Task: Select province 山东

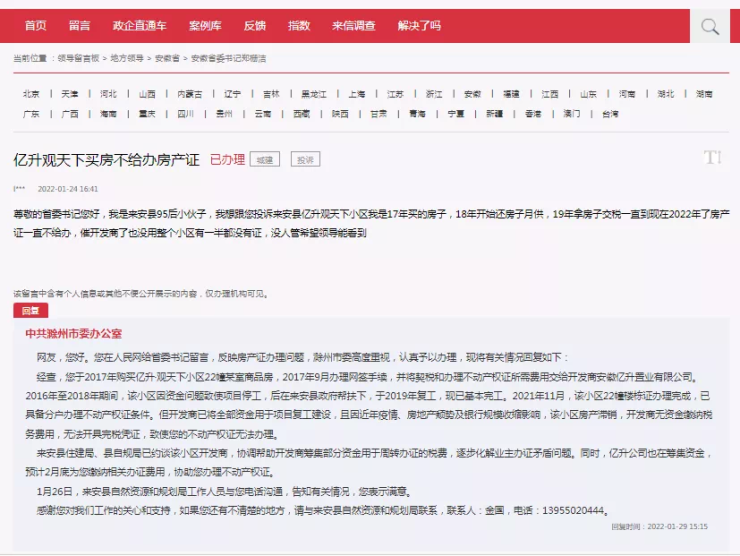Action: (588, 94)
